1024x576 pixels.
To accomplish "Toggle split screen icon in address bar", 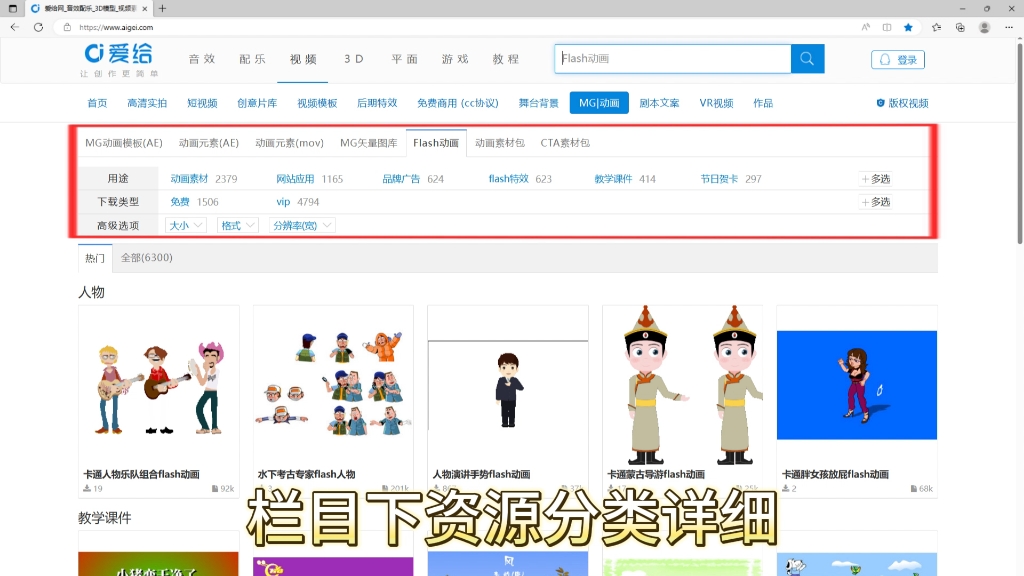I will click(887, 27).
